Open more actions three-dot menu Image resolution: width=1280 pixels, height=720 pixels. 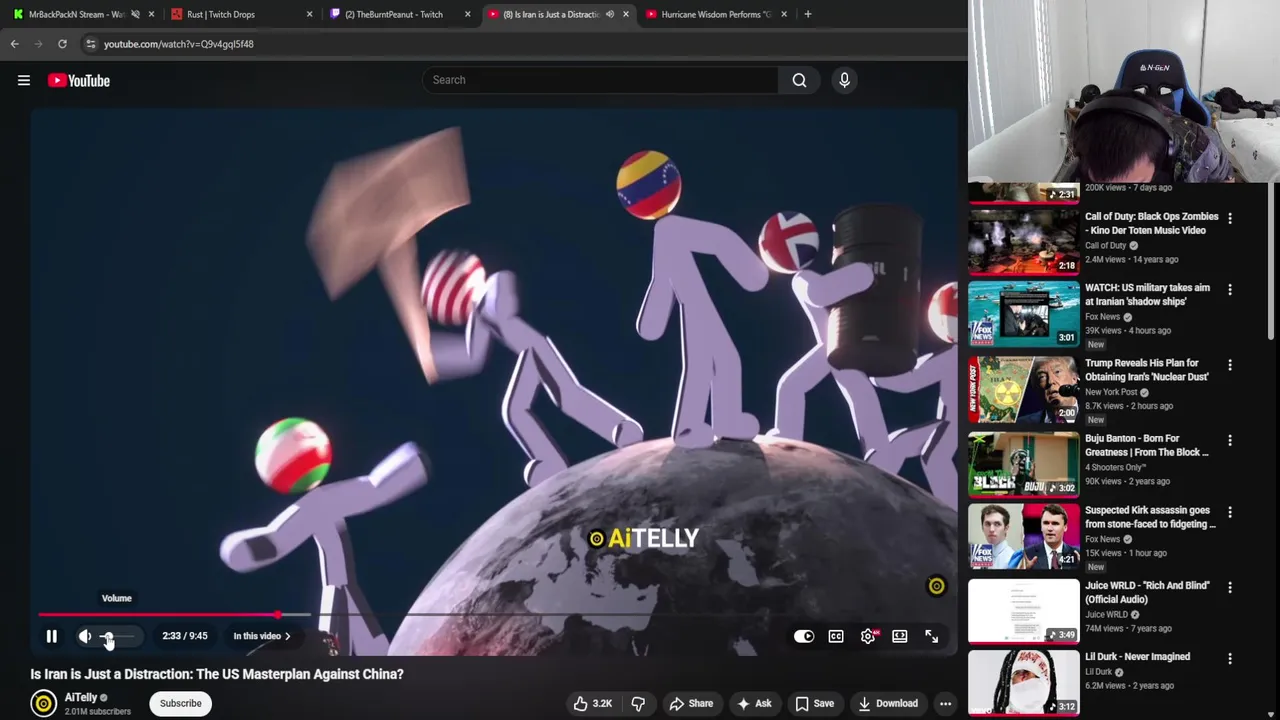pyautogui.click(x=945, y=703)
